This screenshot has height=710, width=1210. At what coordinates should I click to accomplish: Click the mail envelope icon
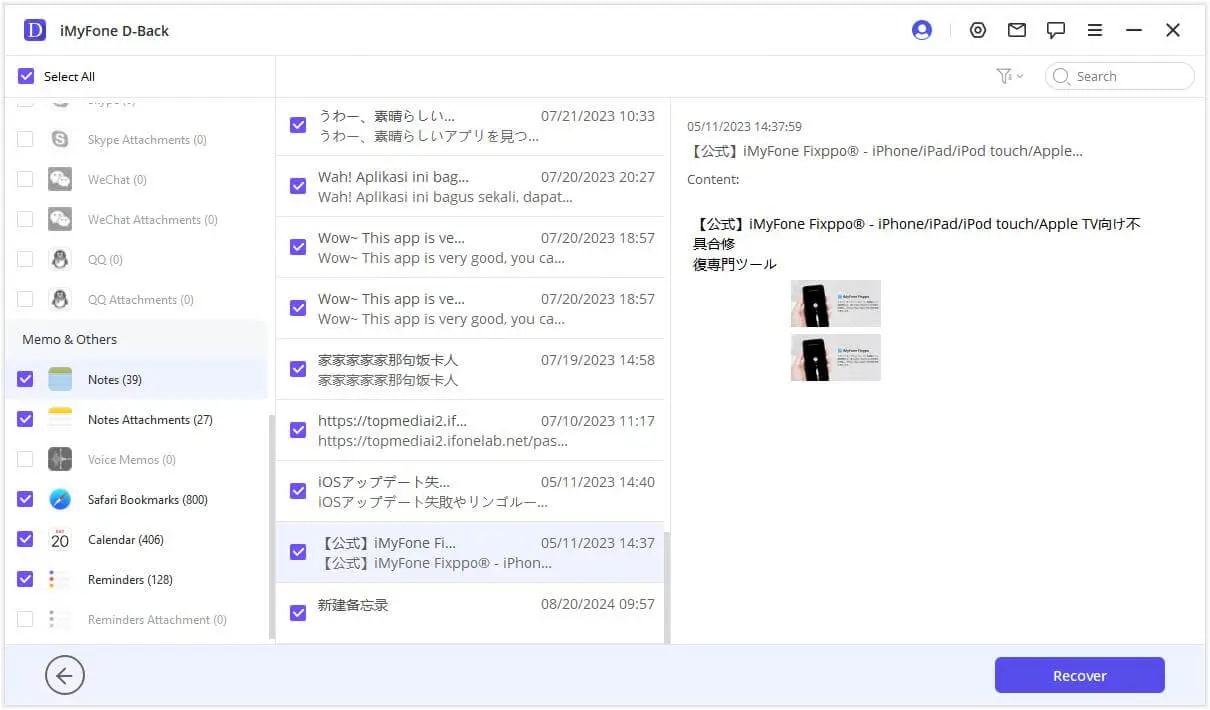coord(1017,30)
